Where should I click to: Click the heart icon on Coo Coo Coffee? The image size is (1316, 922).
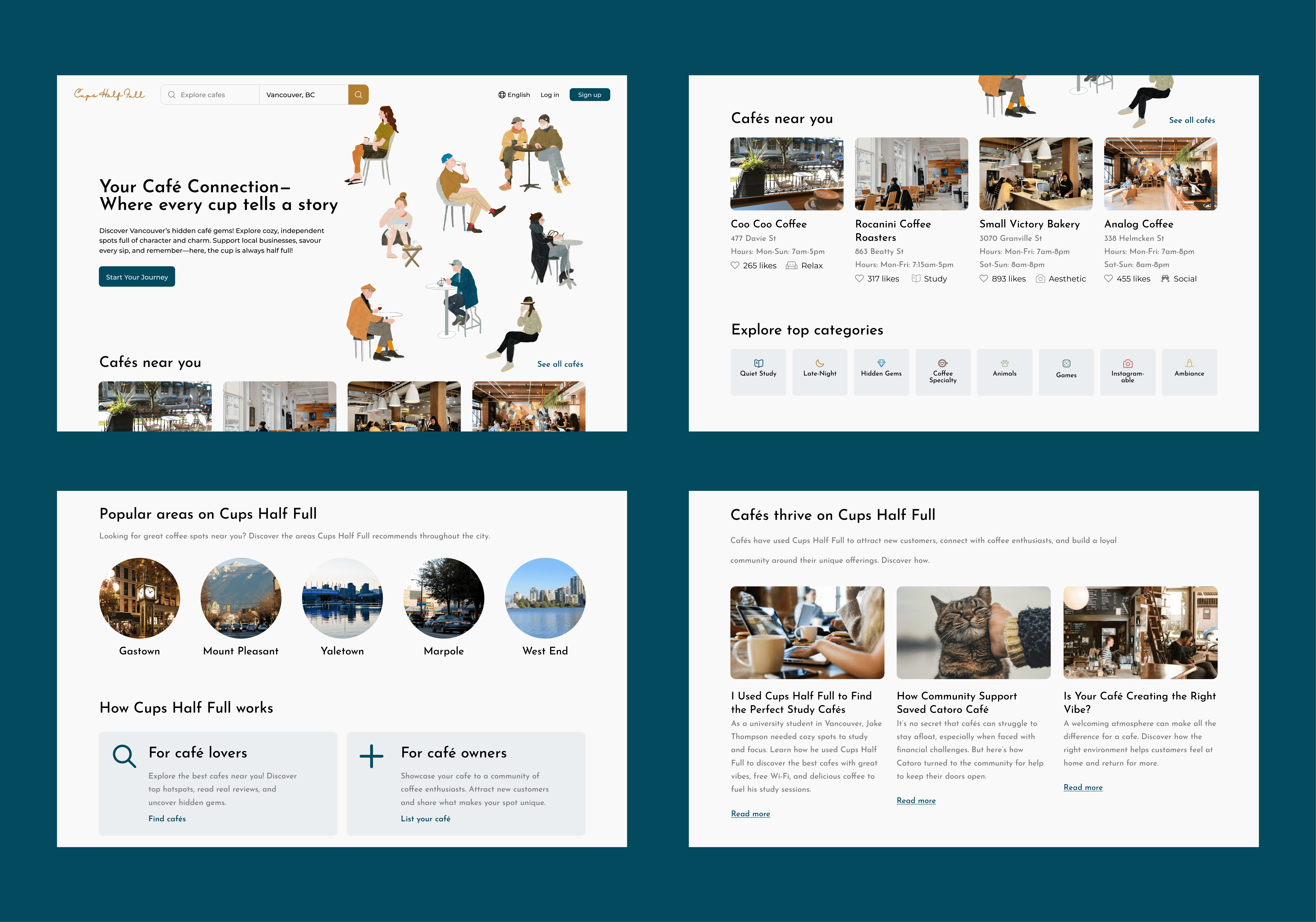click(735, 265)
